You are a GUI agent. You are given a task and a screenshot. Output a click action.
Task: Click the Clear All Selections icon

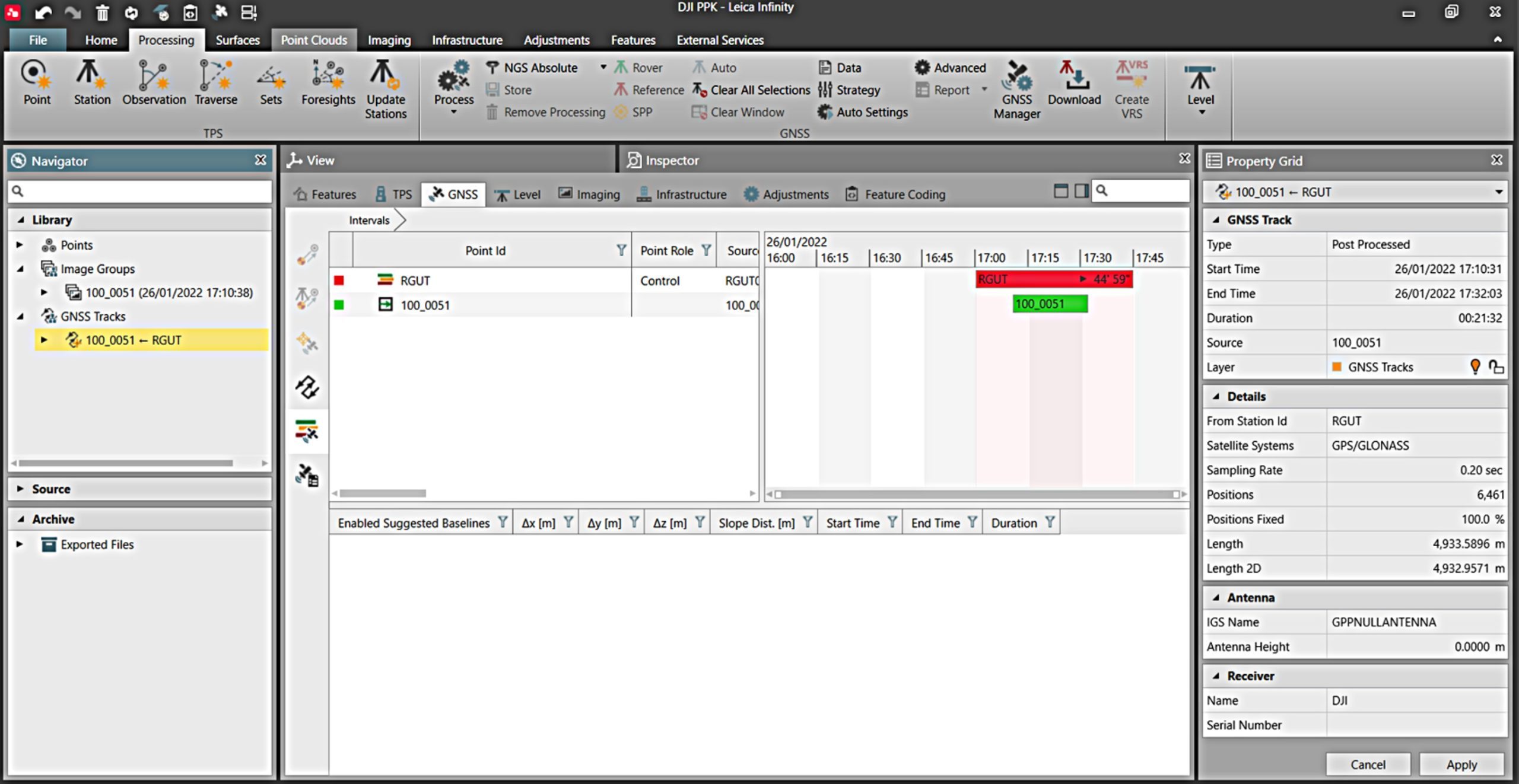(700, 90)
